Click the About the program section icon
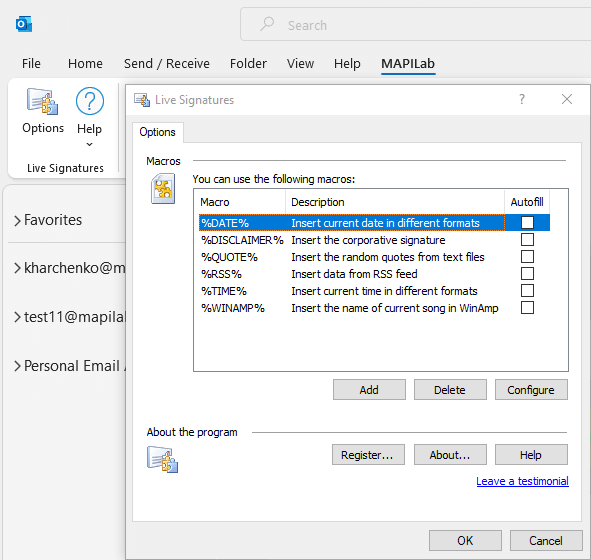The image size is (591, 560). click(162, 459)
